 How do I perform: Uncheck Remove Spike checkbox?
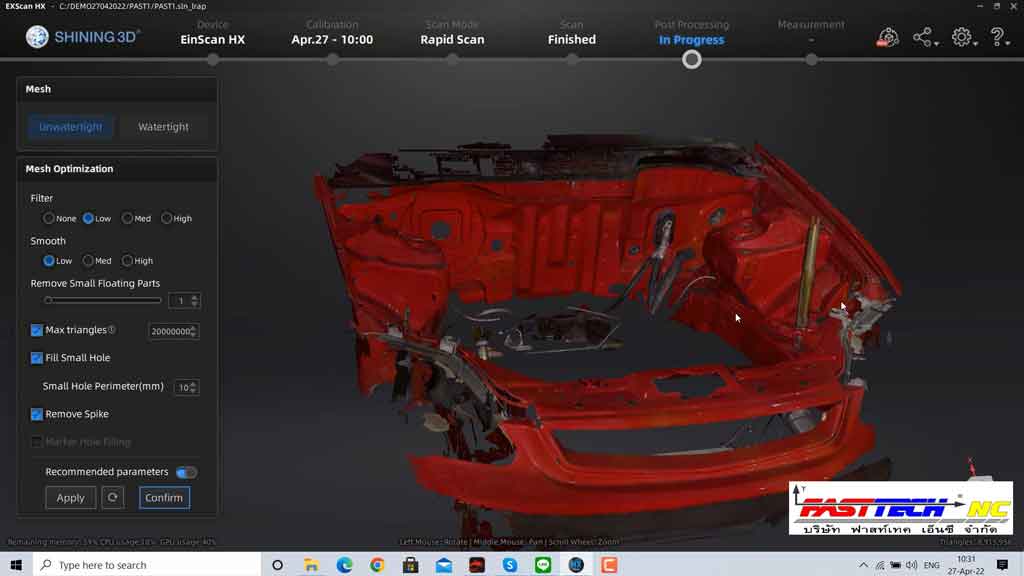tap(37, 414)
